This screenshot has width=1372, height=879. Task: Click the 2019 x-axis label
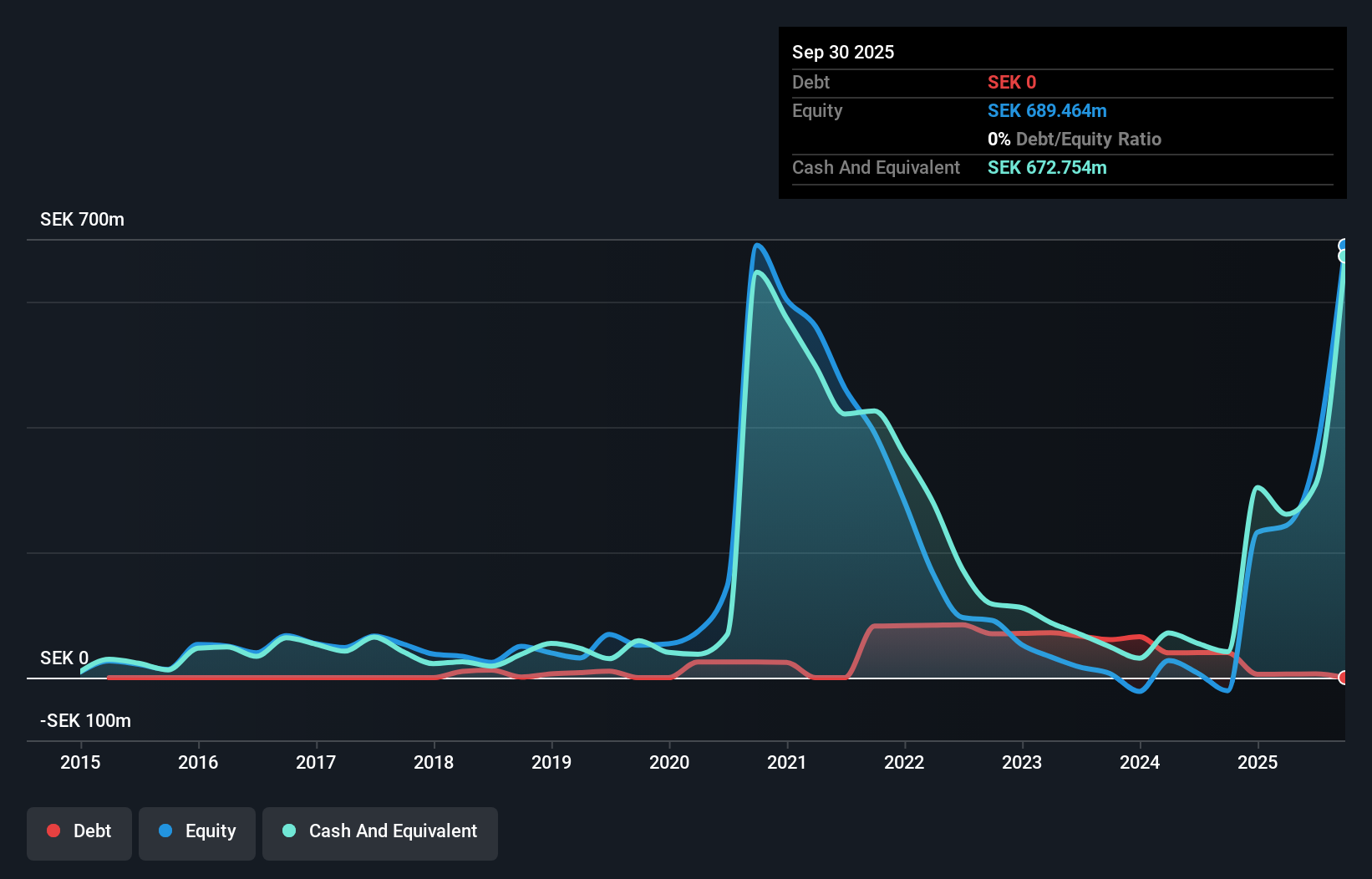551,762
